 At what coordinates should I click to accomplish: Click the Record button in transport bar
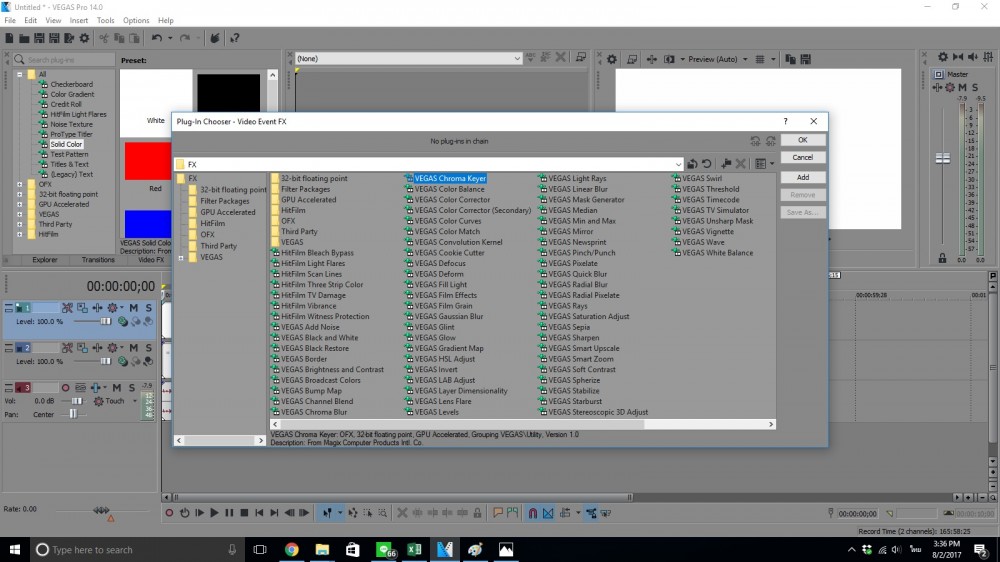[169, 513]
